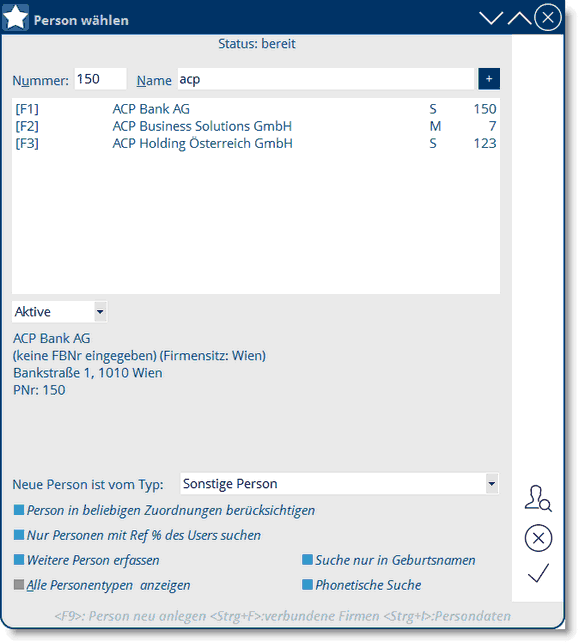This screenshot has width=579, height=643.
Task: Select the ACP Bank AG result
Action: (256, 109)
